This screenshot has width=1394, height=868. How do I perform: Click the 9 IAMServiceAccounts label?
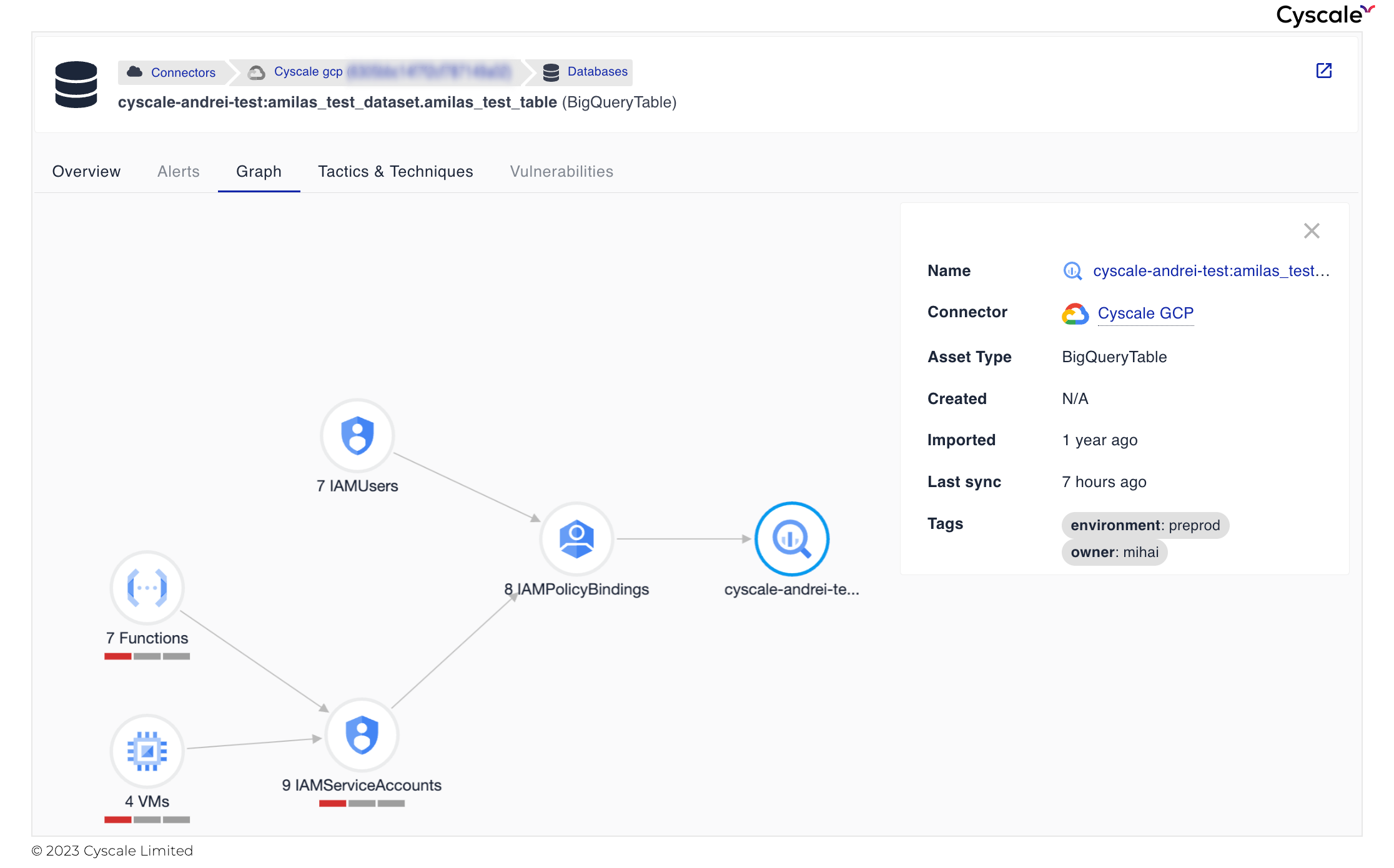(x=362, y=786)
